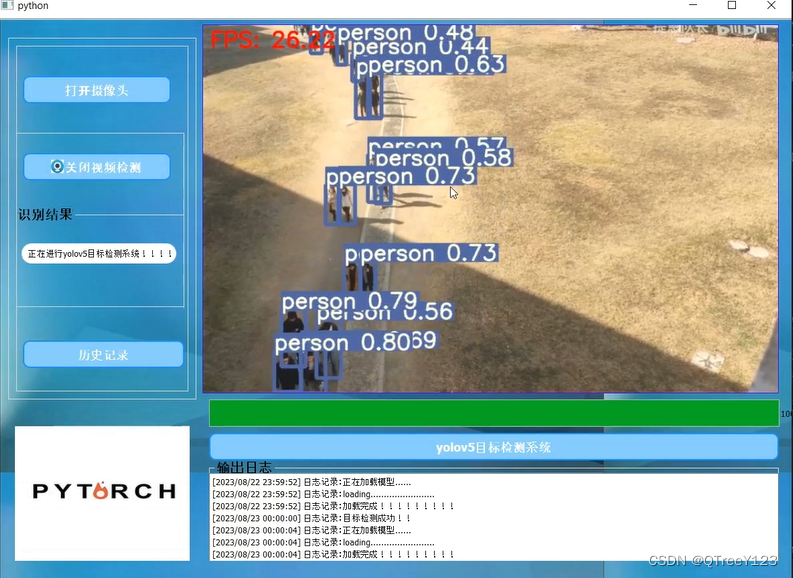This screenshot has height=578, width=793.
Task: Select log line 00:00:04 正在加载模型
Action: [x=312, y=530]
